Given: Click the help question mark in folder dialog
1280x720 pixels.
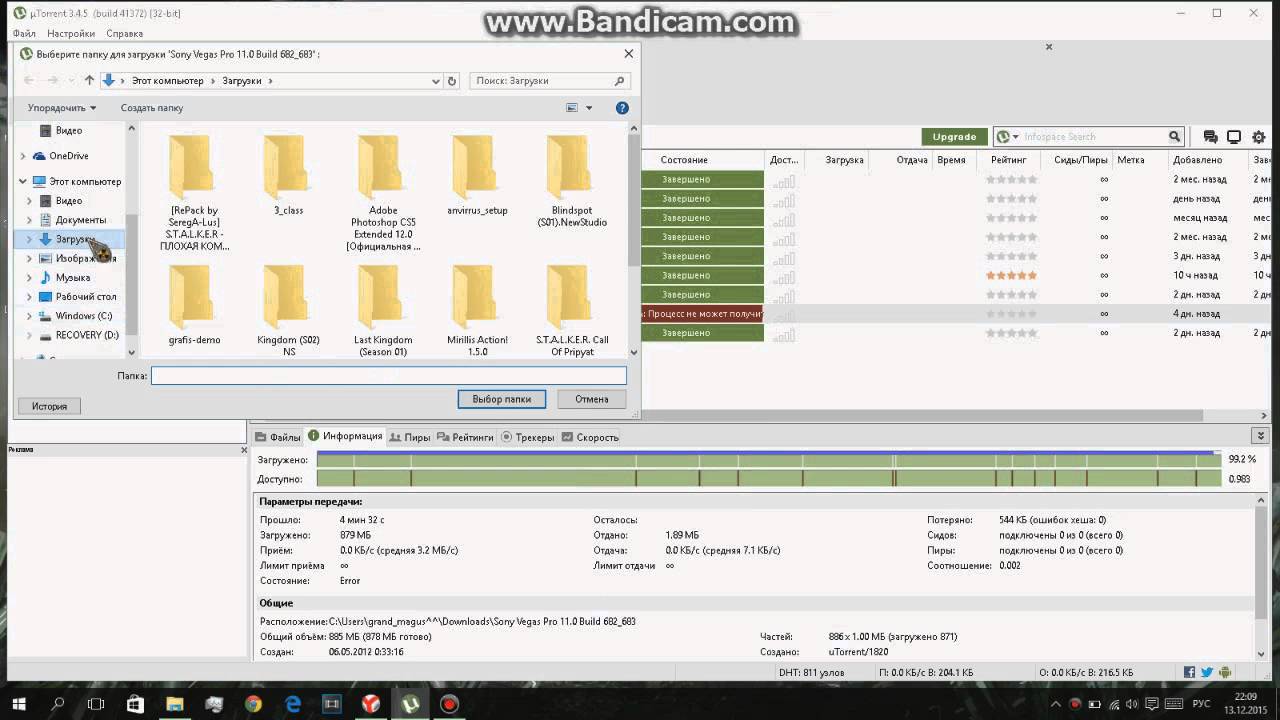Looking at the screenshot, I should (x=622, y=108).
